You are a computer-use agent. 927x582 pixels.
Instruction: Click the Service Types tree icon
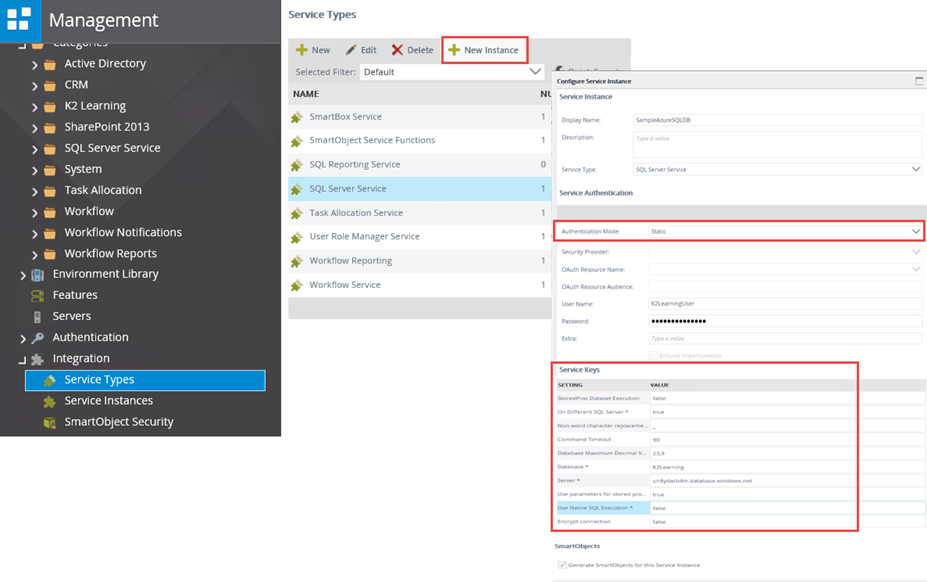(50, 380)
